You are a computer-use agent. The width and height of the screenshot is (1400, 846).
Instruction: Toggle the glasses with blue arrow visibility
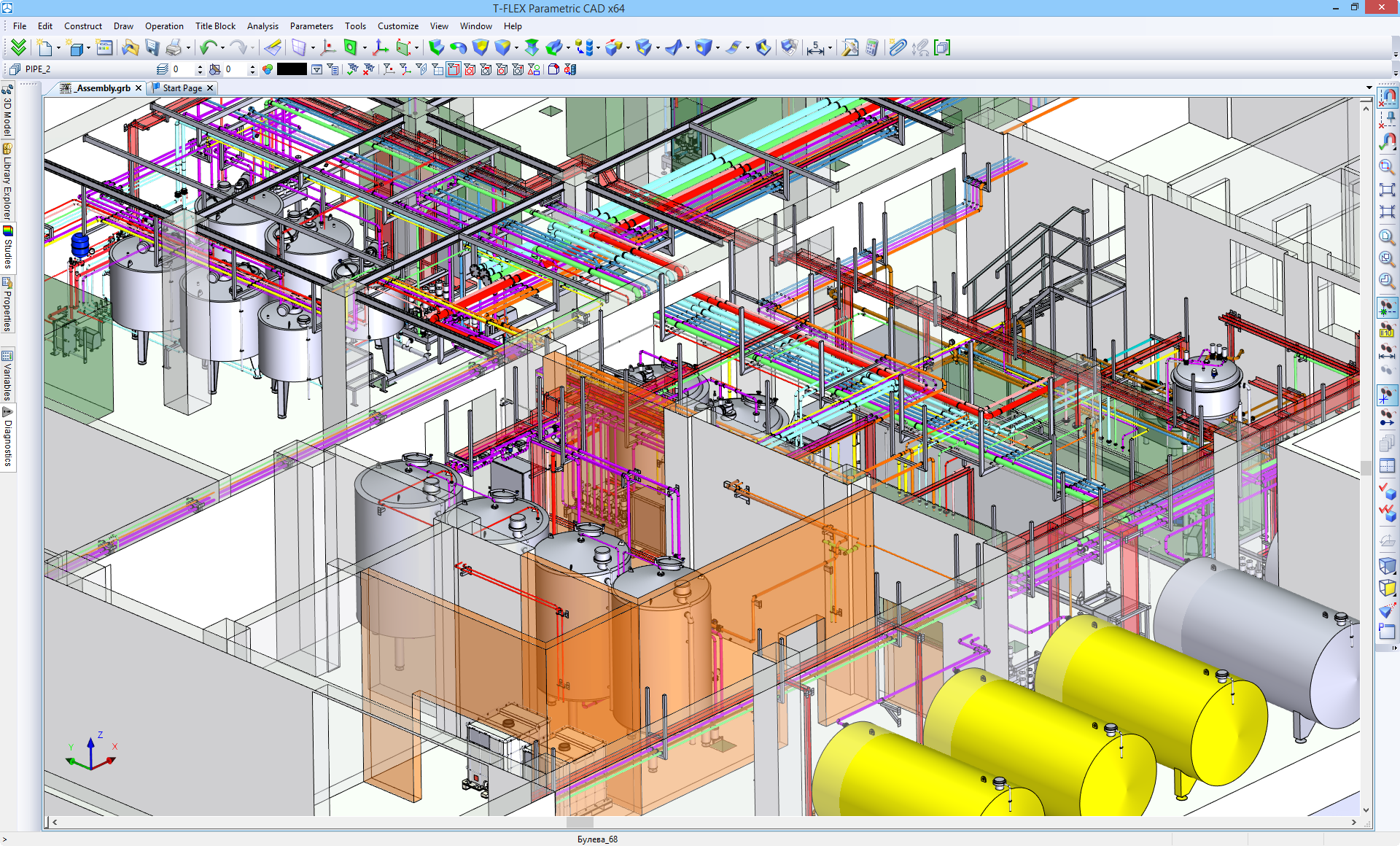point(1387,417)
